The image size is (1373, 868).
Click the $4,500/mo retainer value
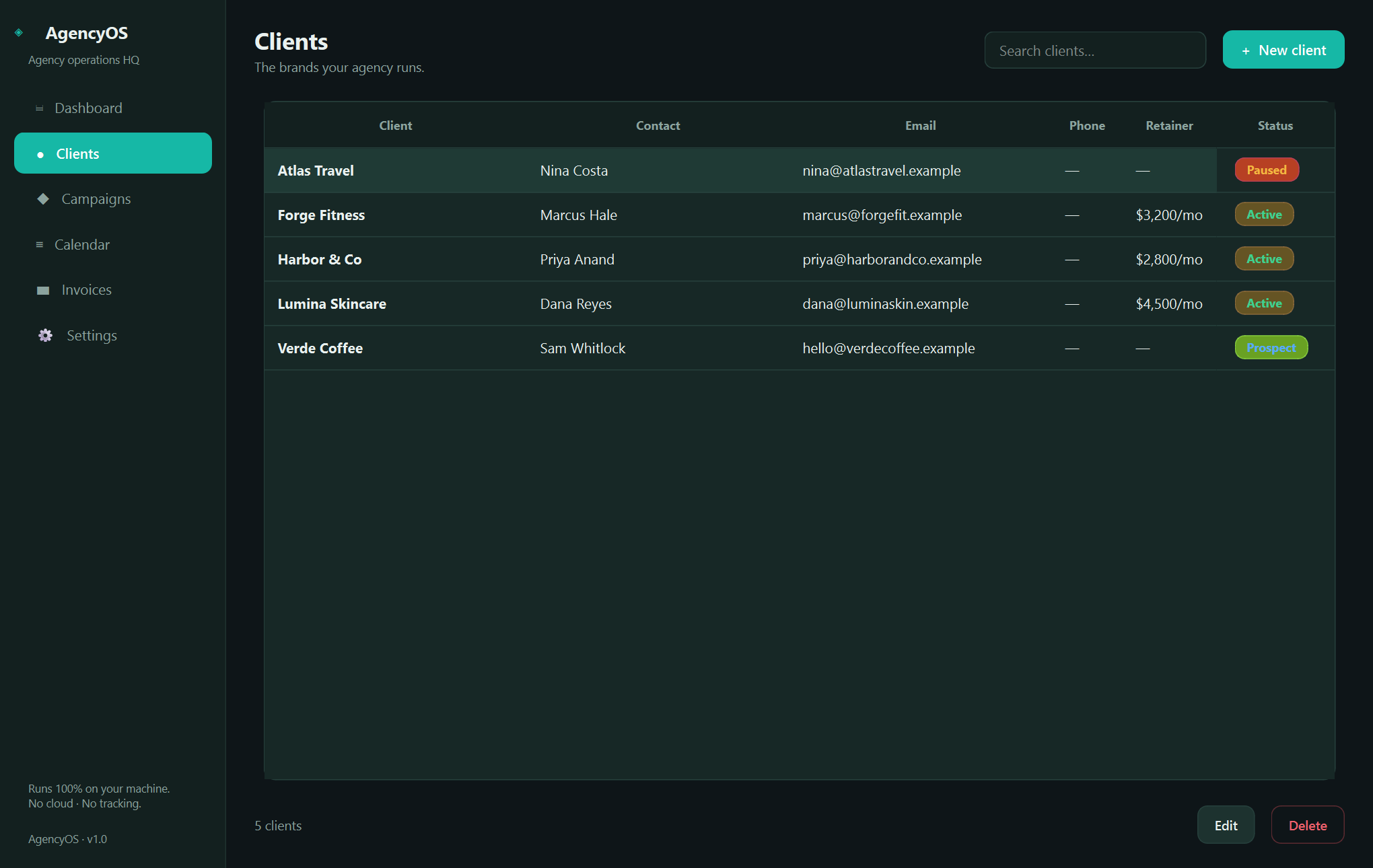click(1169, 304)
